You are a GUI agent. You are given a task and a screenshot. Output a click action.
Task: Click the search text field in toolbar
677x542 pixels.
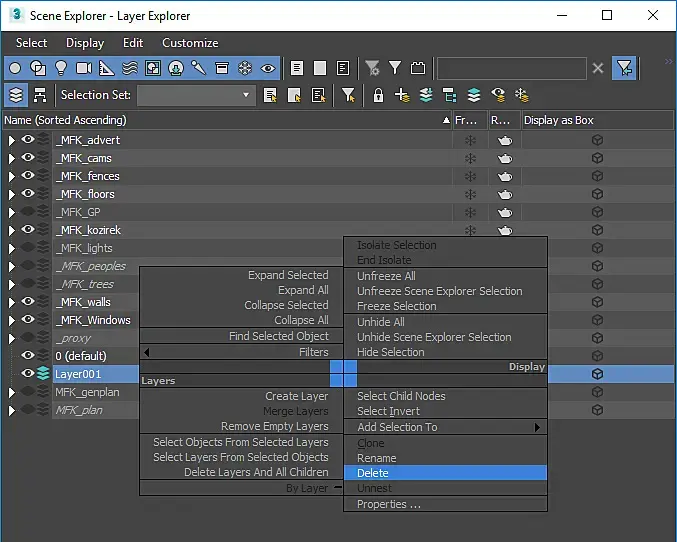click(x=511, y=69)
